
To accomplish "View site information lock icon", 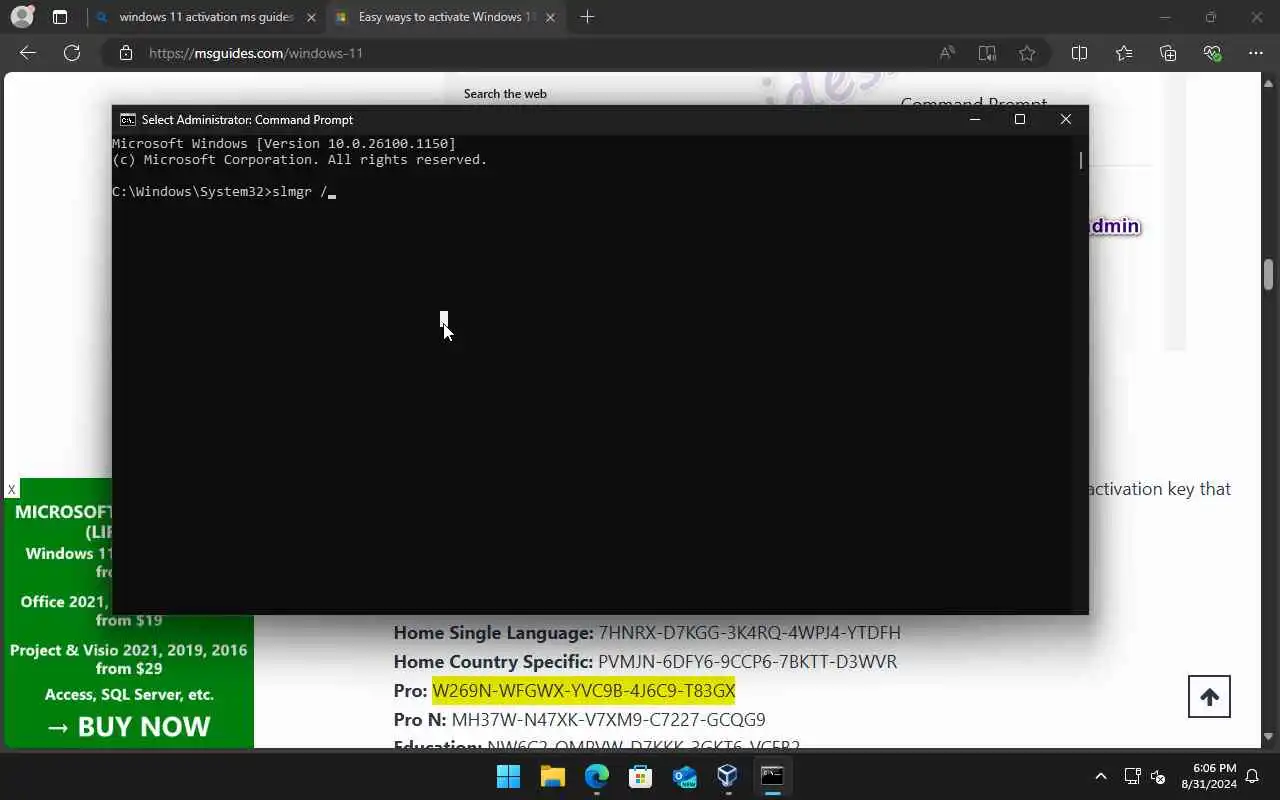I will 126,53.
